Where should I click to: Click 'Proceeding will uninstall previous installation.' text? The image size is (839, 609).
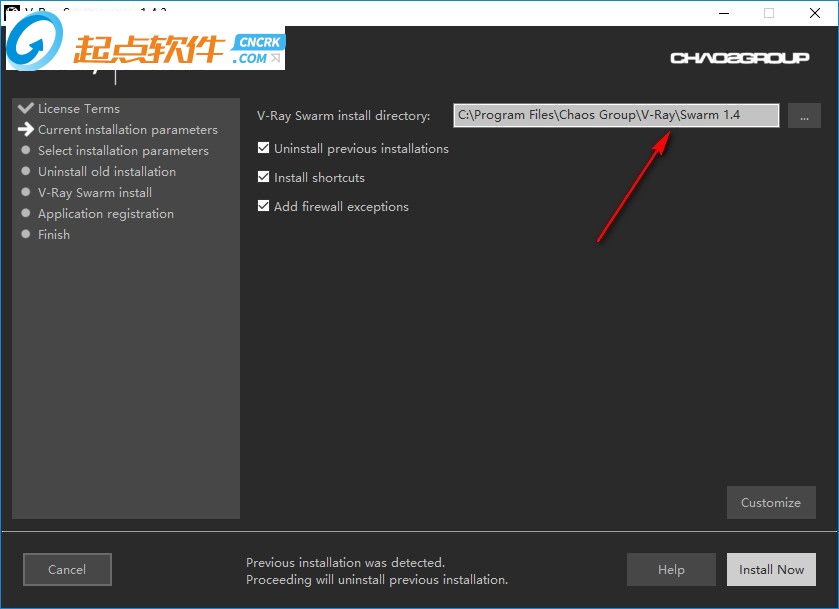(377, 580)
